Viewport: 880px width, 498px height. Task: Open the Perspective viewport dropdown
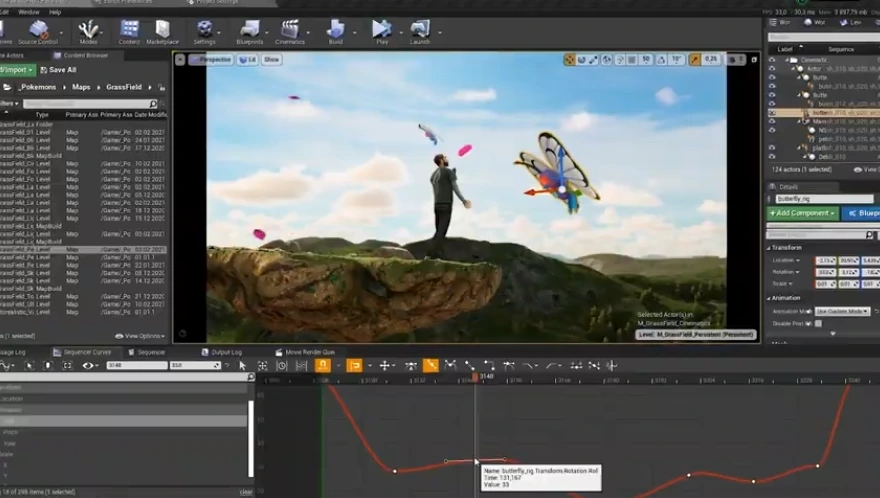(x=210, y=60)
